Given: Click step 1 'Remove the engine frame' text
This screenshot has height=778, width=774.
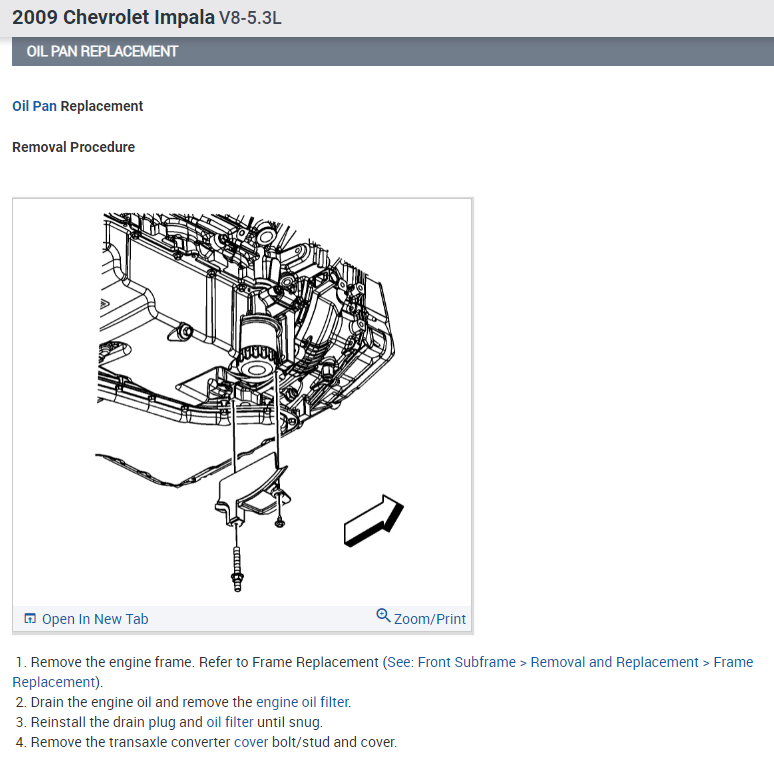Looking at the screenshot, I should coord(113,662).
